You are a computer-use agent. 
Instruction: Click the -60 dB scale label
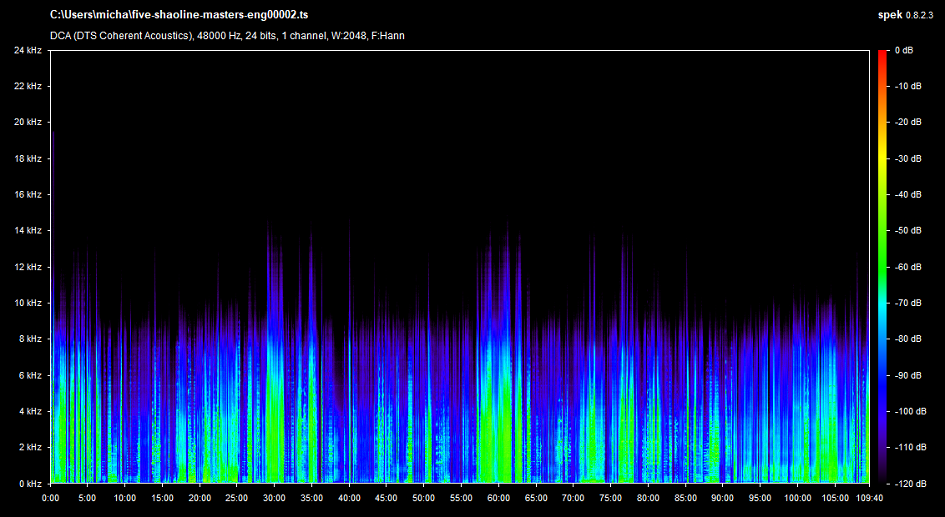[907, 267]
